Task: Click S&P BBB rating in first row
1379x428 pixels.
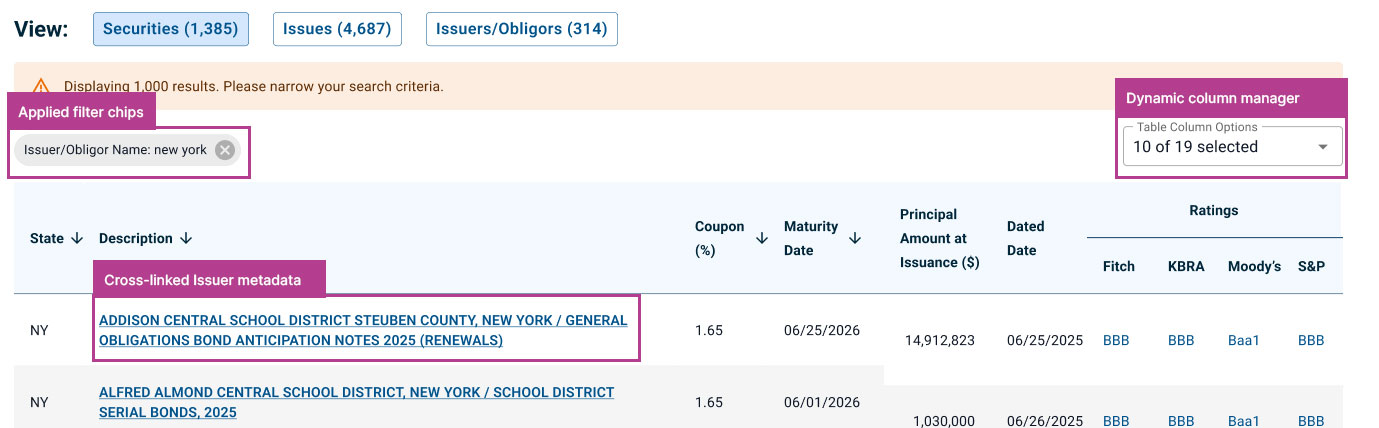Action: pyautogui.click(x=1311, y=340)
